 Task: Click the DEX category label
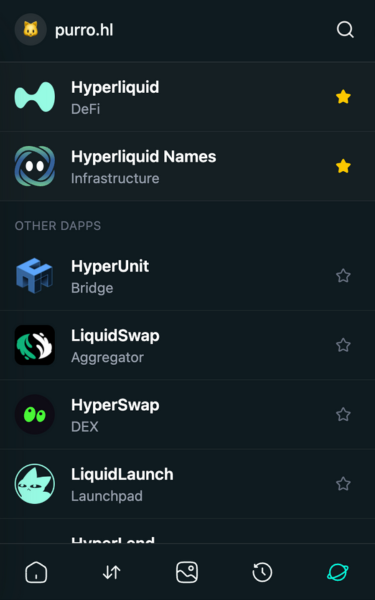(85, 427)
